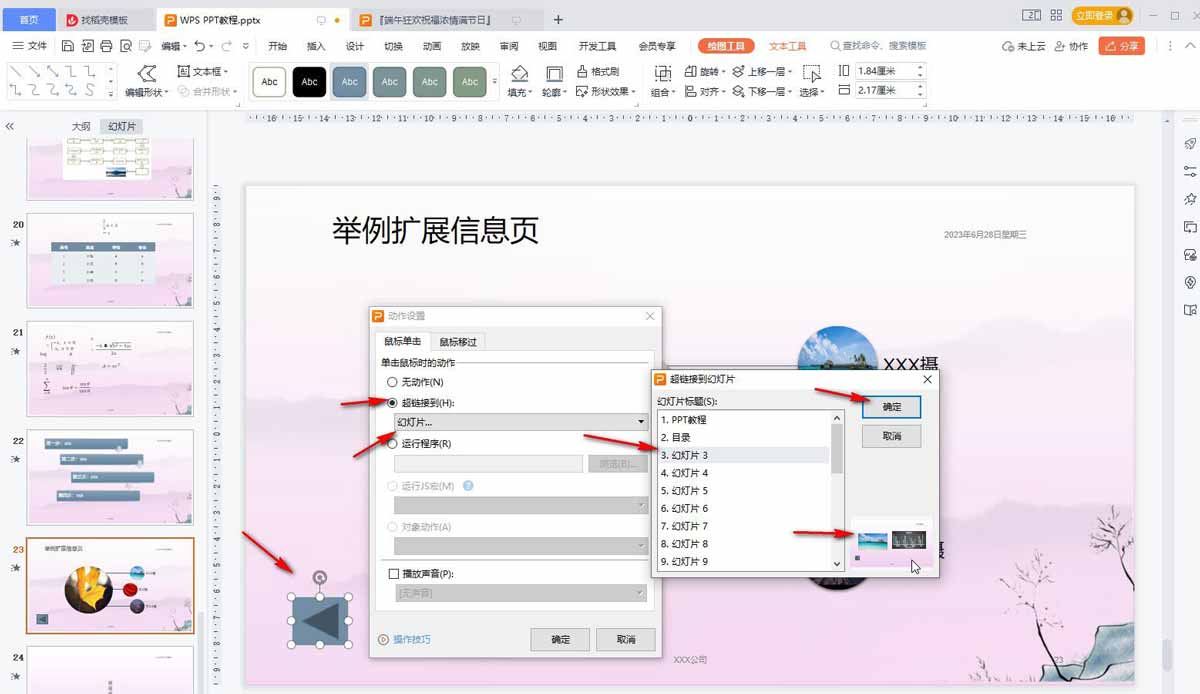Click 取消 in the 超链接到幻灯片 dialog

pos(892,436)
